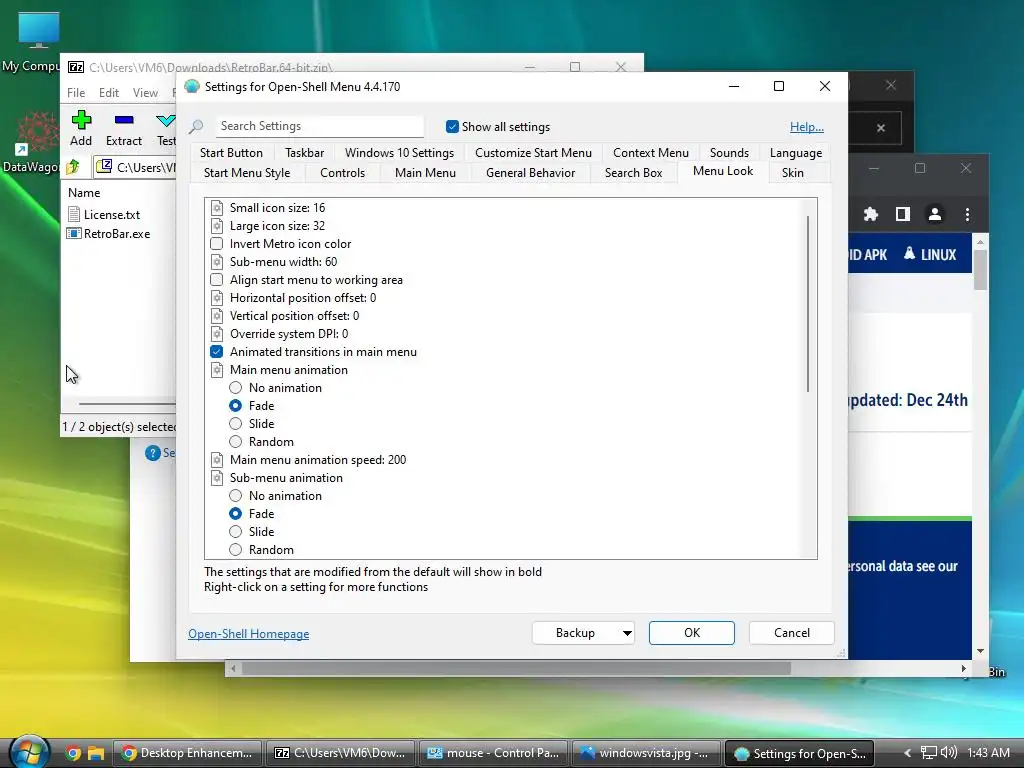Select Slide under Sub-menu animation

tap(236, 532)
